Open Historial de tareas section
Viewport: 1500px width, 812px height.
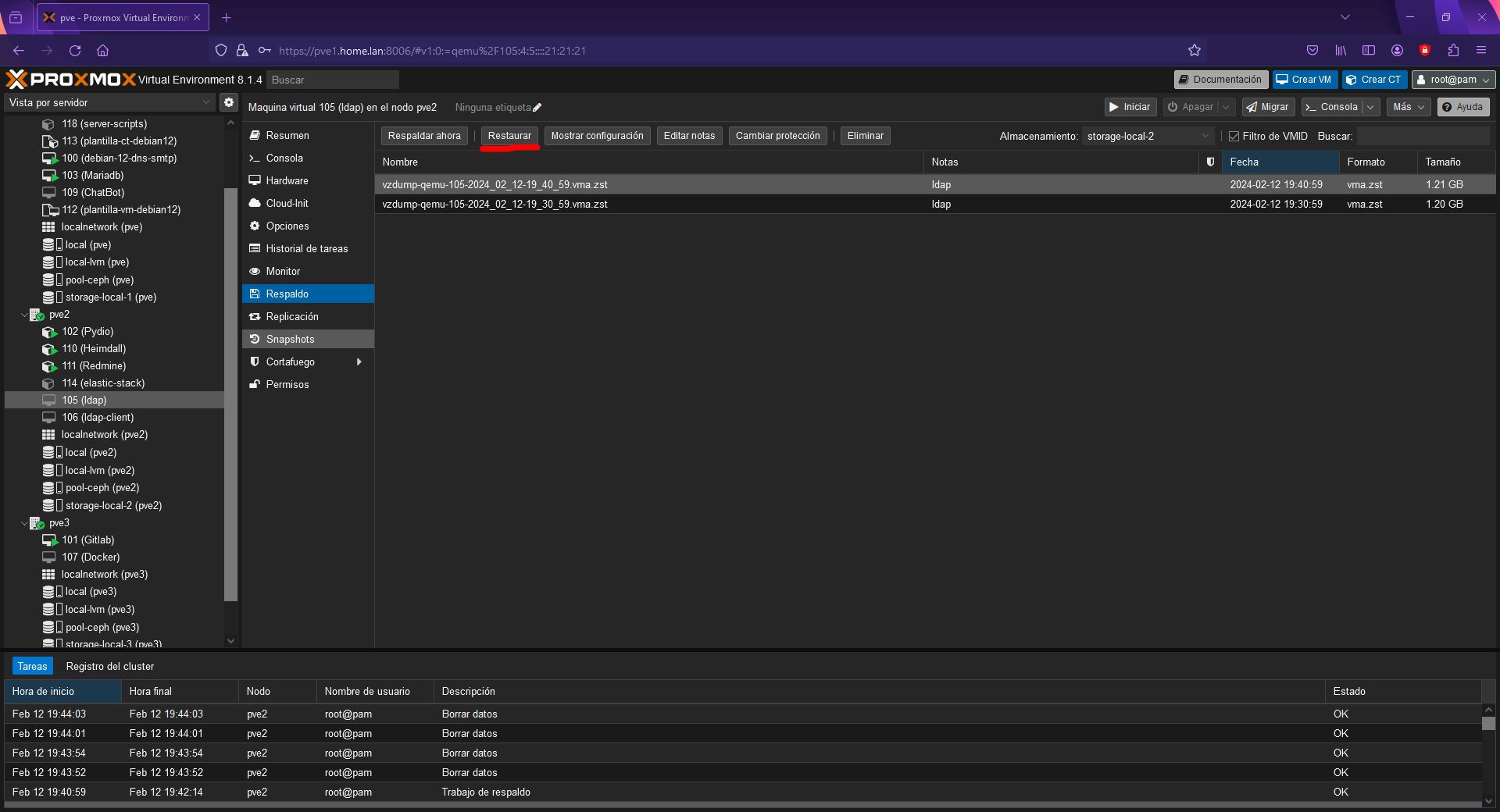tap(308, 249)
